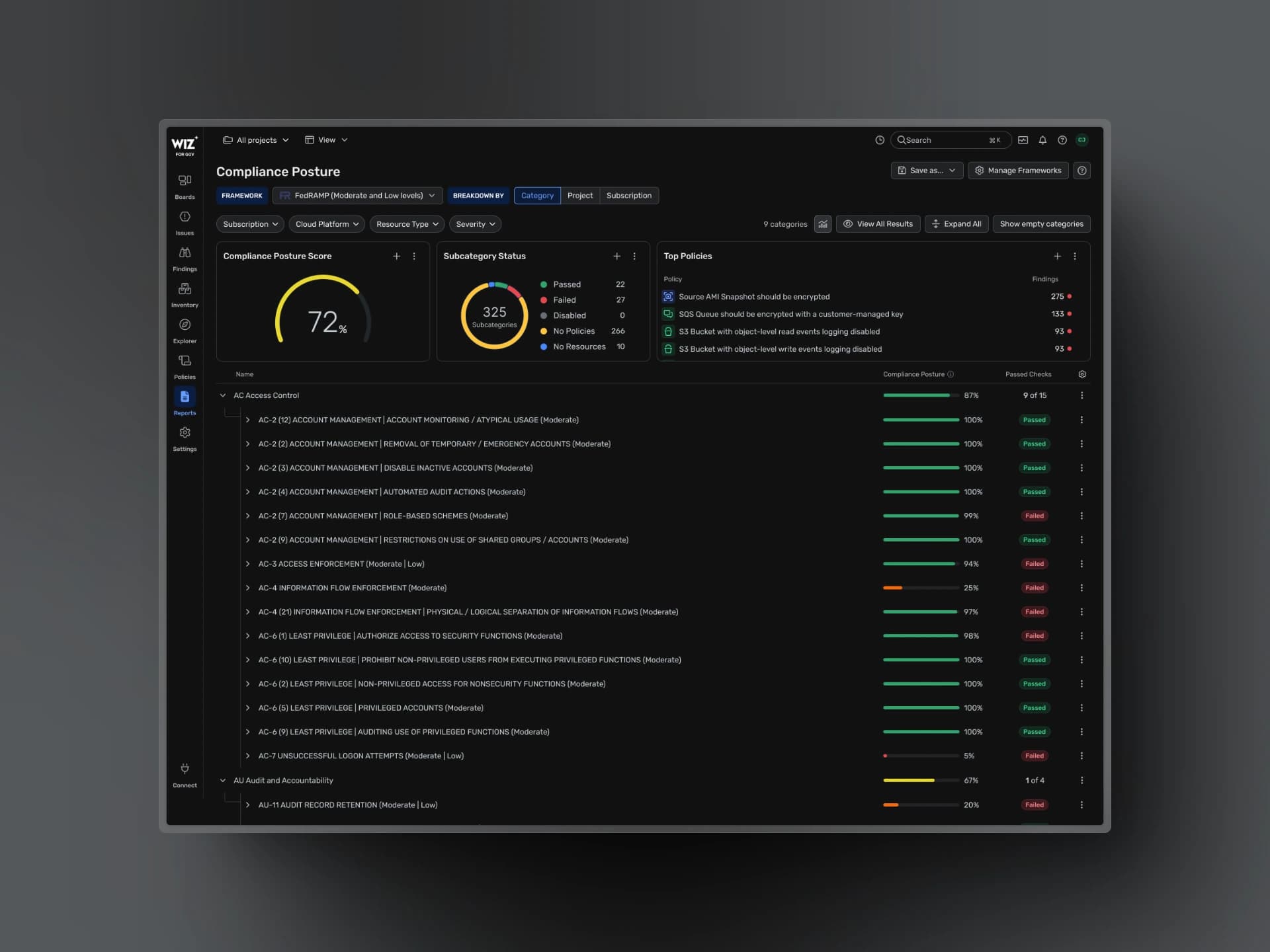Viewport: 1270px width, 952px height.
Task: Go to Findings in the sidebar
Action: click(185, 258)
